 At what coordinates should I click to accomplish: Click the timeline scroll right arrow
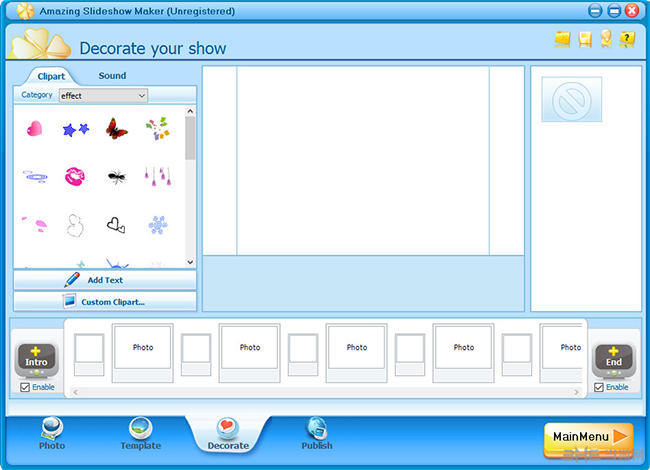pos(576,392)
